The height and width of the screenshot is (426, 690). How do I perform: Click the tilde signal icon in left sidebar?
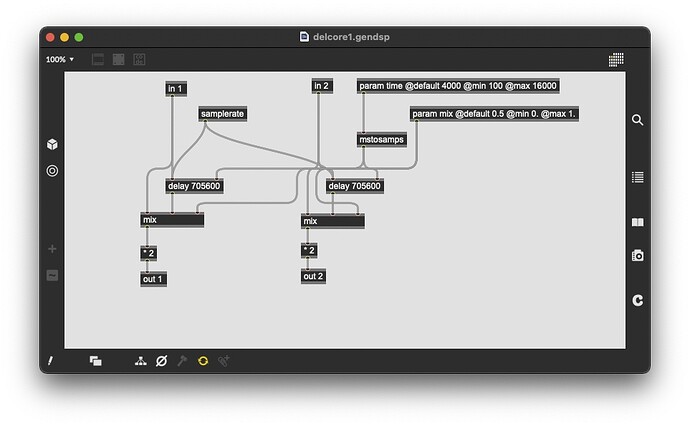click(x=52, y=275)
